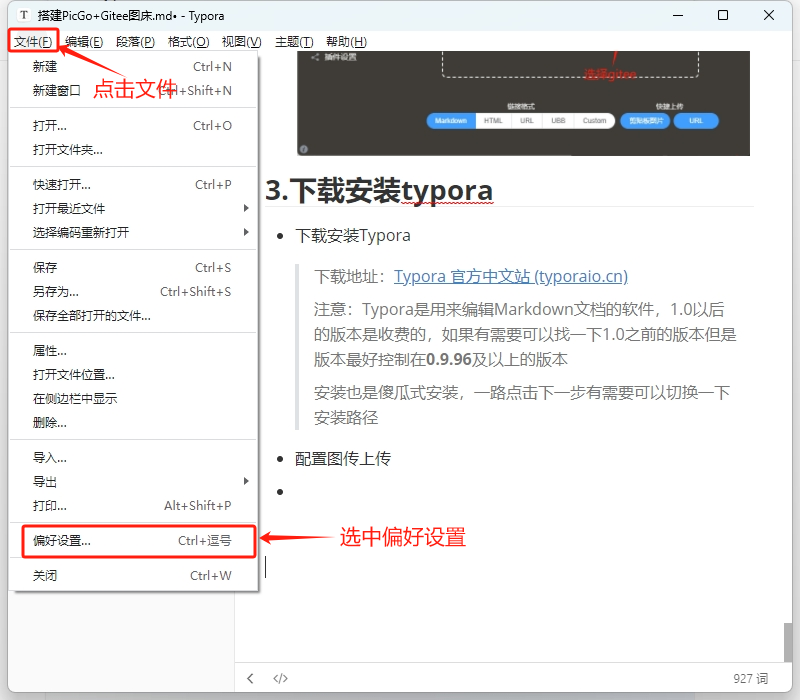The width and height of the screenshot is (800, 700).
Task: Select 保存全部打开的文件... entry
Action: (x=133, y=315)
